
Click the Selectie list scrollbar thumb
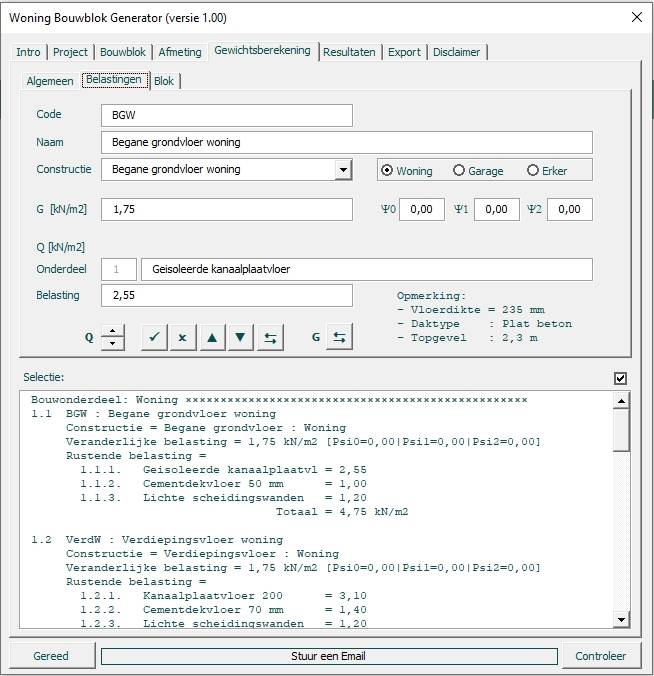(621, 430)
